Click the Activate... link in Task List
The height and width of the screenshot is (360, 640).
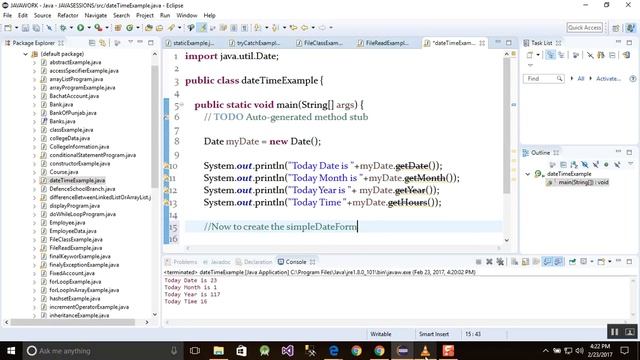[609, 78]
